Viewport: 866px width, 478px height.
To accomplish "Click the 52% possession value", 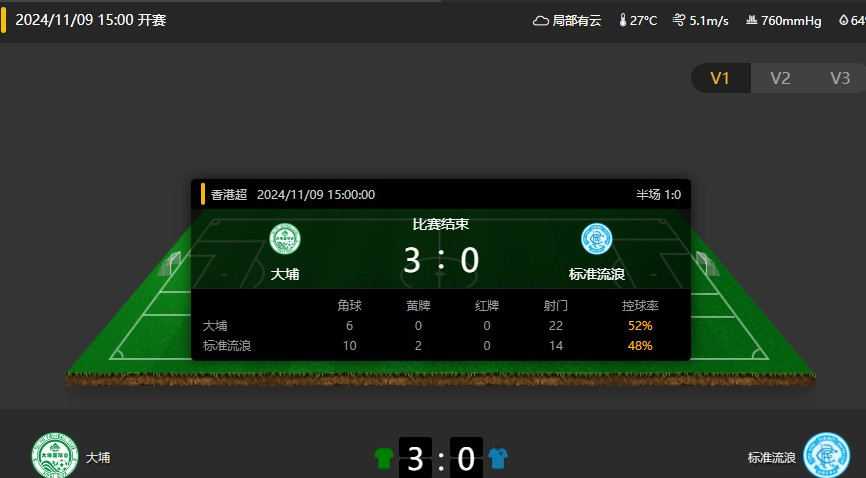I will point(640,326).
